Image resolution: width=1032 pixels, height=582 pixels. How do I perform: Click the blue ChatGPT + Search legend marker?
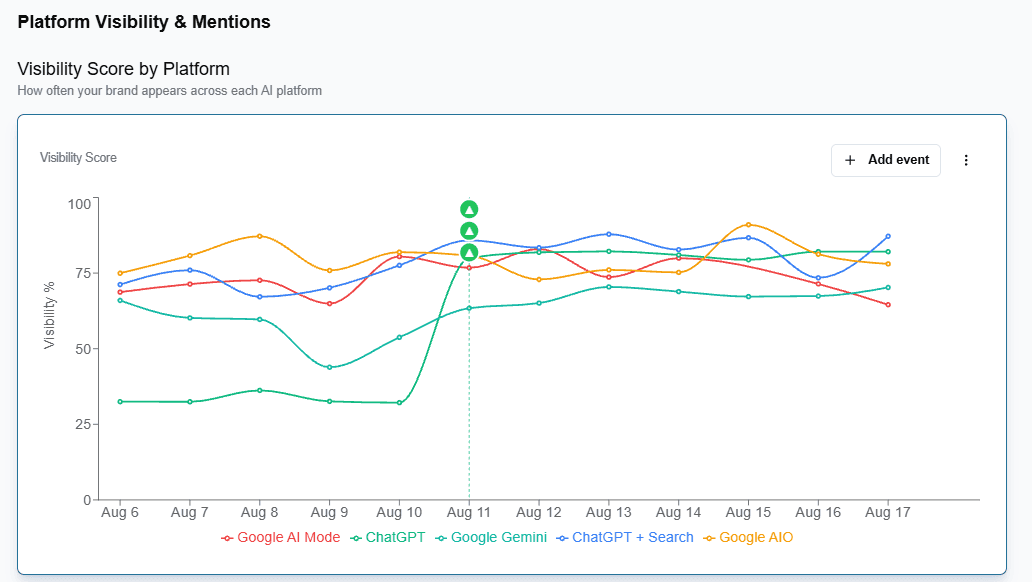point(562,538)
